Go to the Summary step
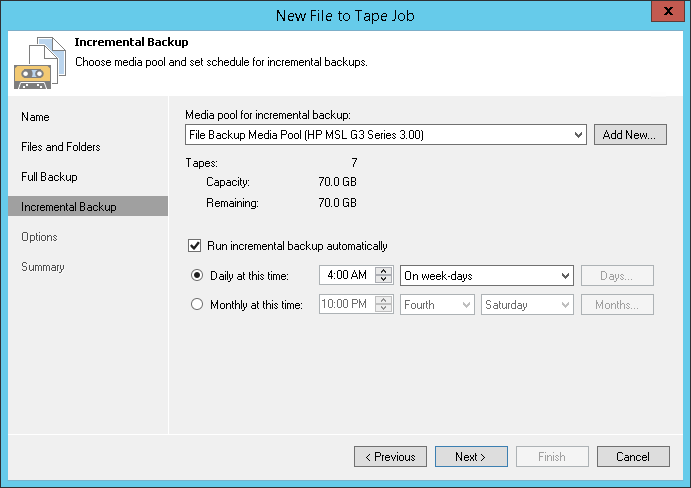691x488 pixels. point(43,267)
